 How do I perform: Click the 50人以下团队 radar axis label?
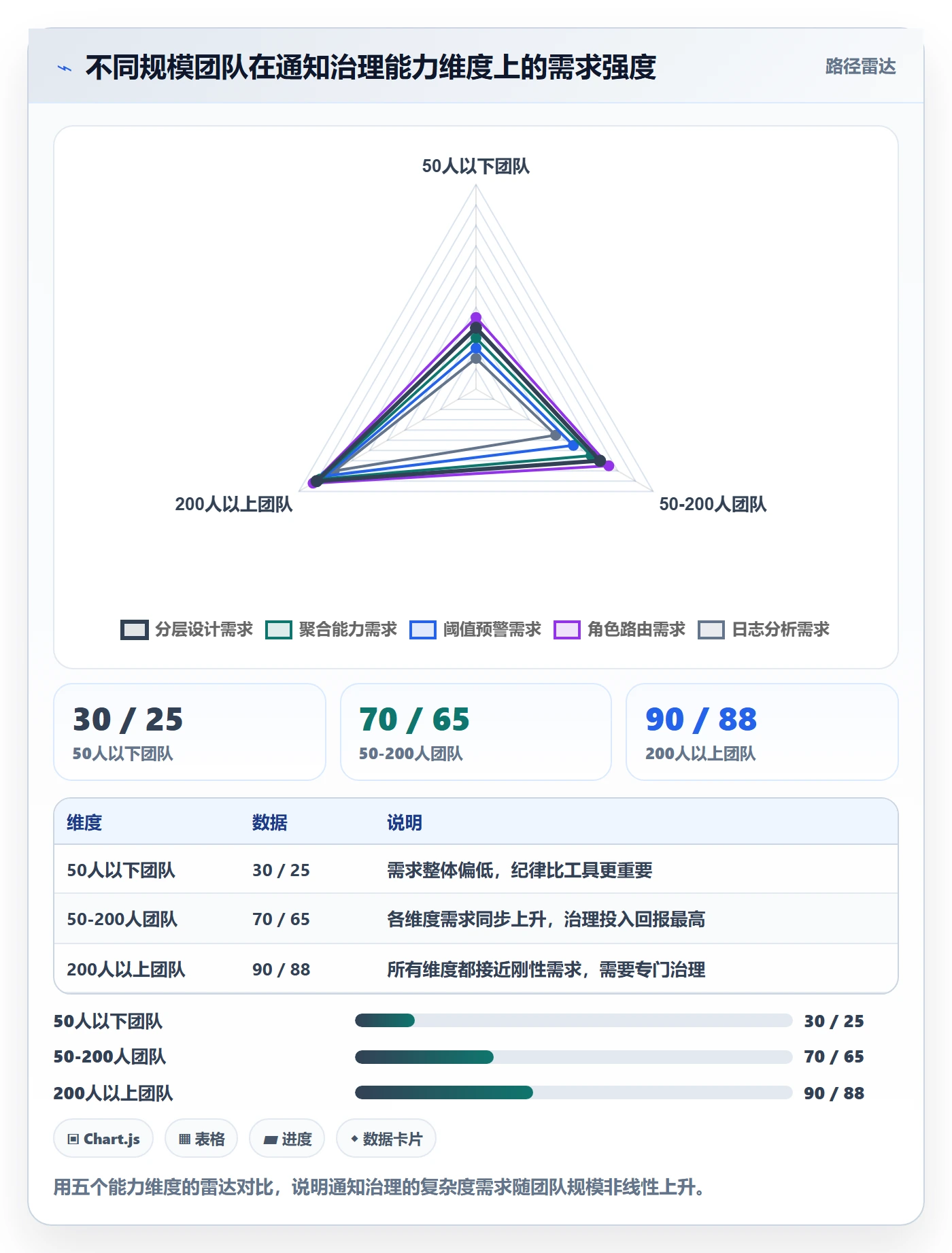[476, 166]
